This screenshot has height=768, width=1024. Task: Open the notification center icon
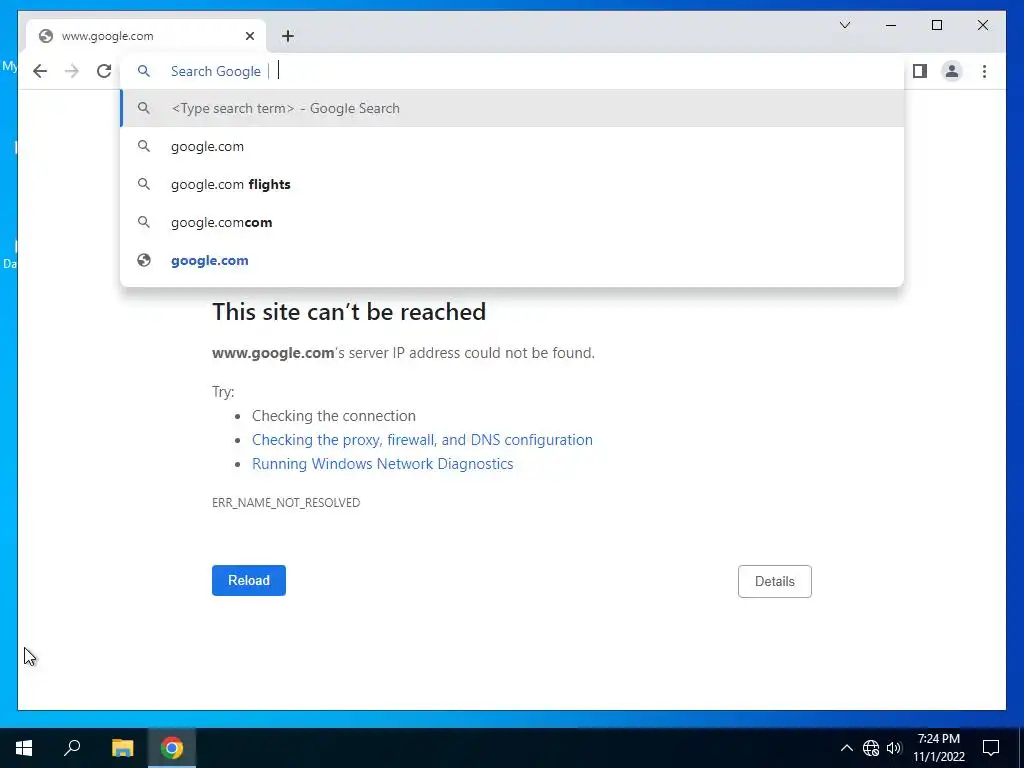991,748
